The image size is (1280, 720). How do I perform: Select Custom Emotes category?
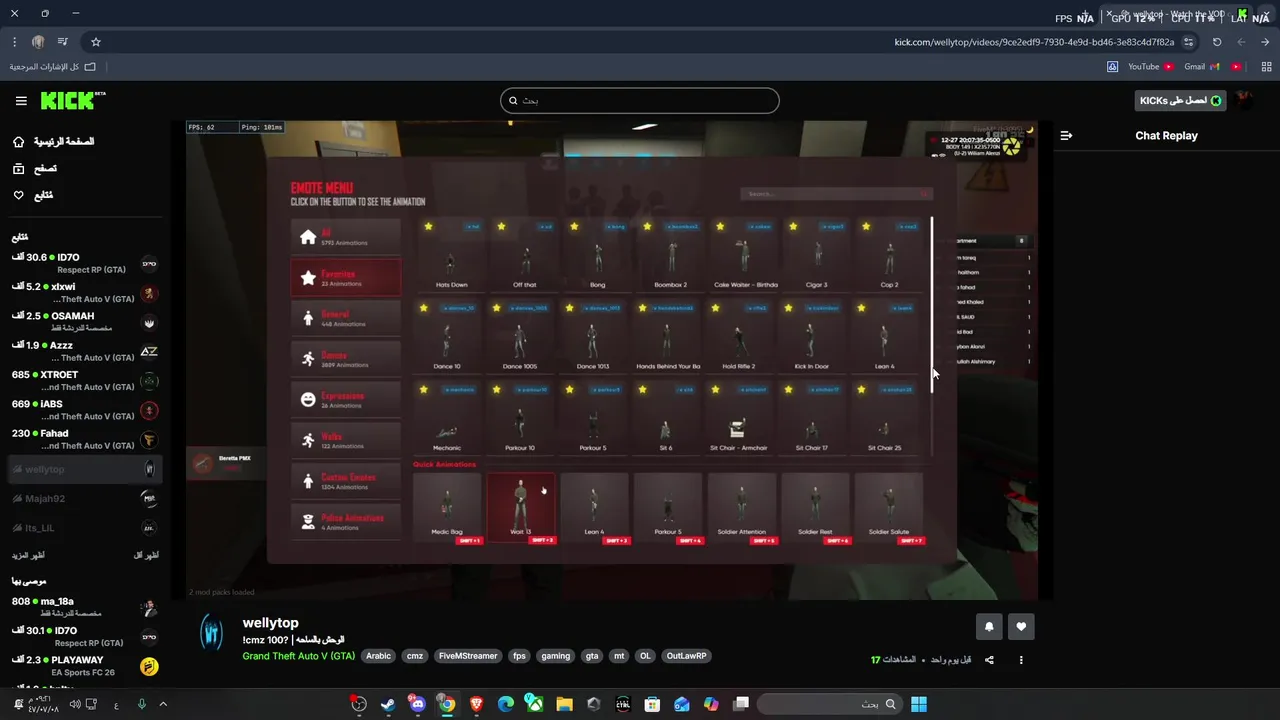346,482
